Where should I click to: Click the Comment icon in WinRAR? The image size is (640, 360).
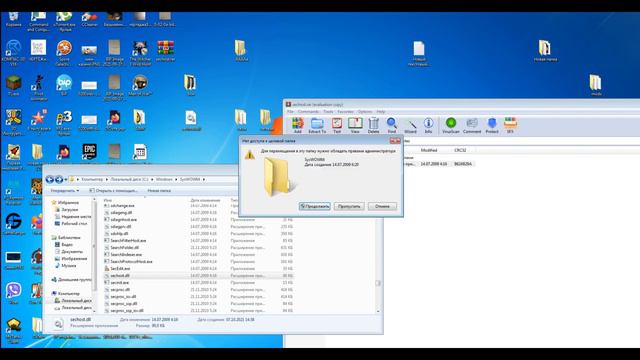pos(472,125)
